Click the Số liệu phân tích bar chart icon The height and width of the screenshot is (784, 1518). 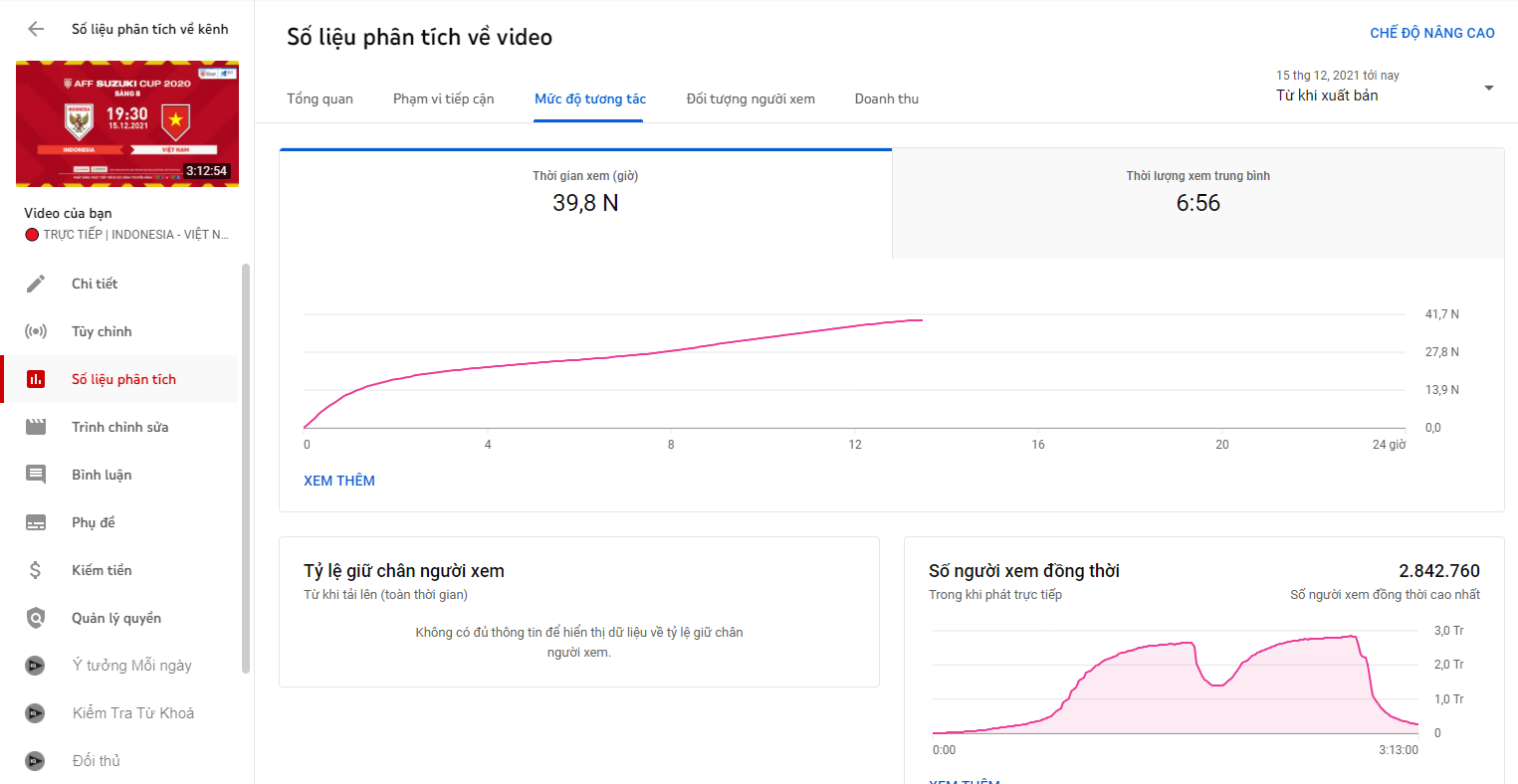point(37,379)
